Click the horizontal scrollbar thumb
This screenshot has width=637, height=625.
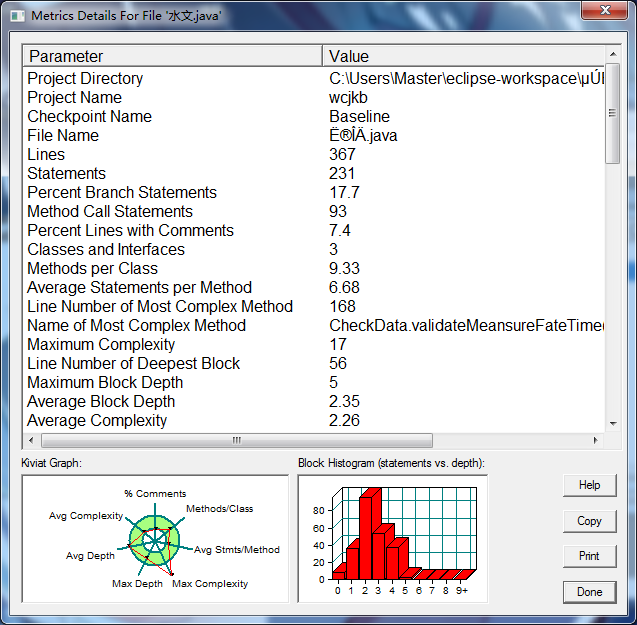point(237,440)
